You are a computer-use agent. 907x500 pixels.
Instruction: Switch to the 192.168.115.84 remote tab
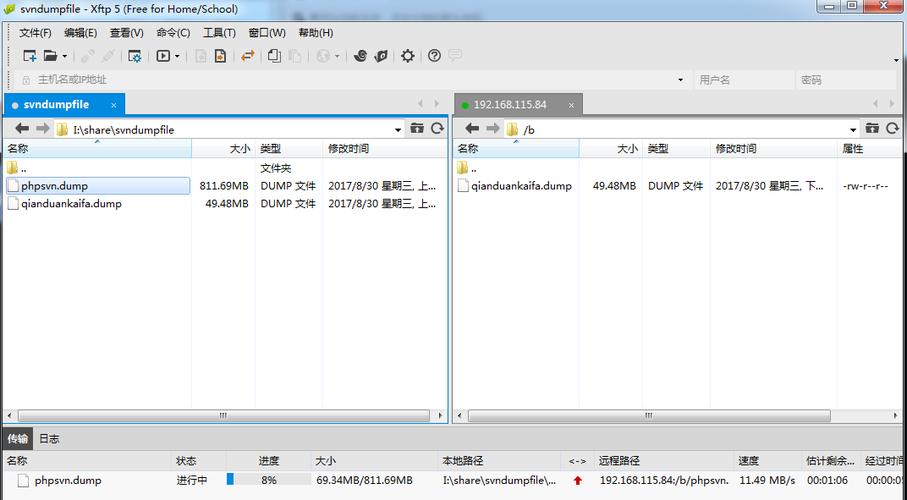coord(510,105)
